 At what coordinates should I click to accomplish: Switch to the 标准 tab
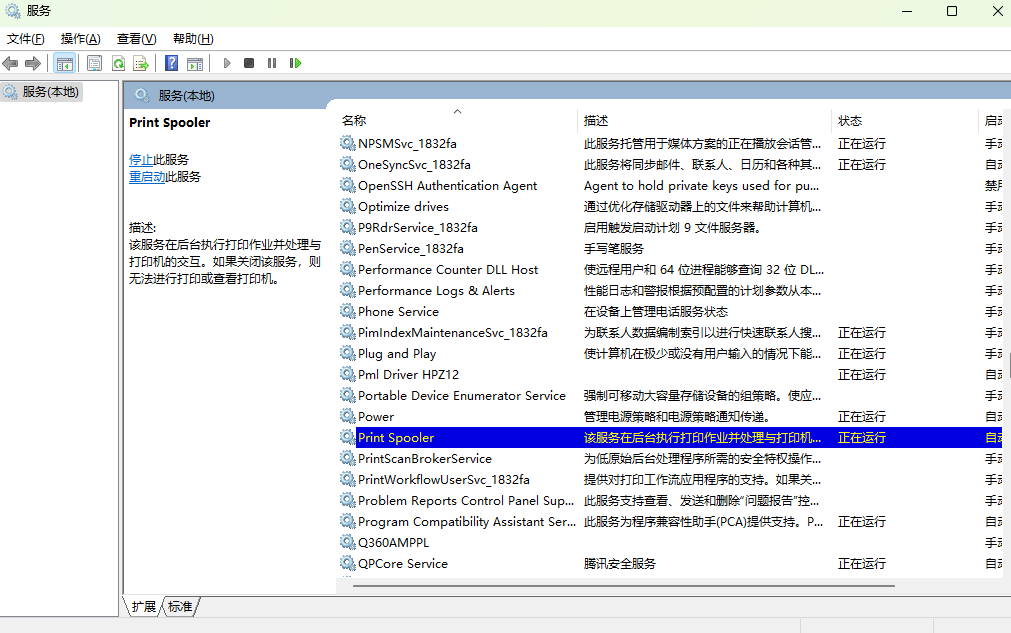click(x=180, y=607)
